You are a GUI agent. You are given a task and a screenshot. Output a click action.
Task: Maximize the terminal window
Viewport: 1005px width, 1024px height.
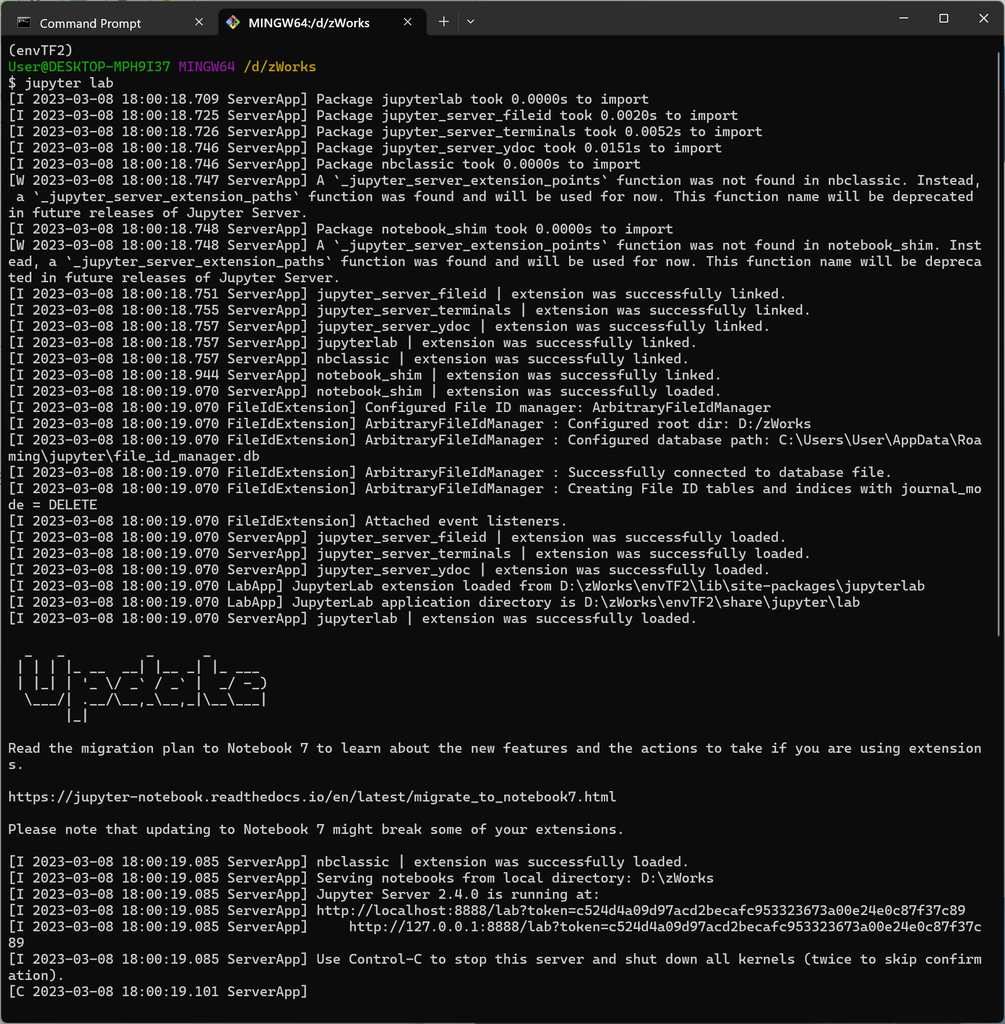(x=944, y=18)
